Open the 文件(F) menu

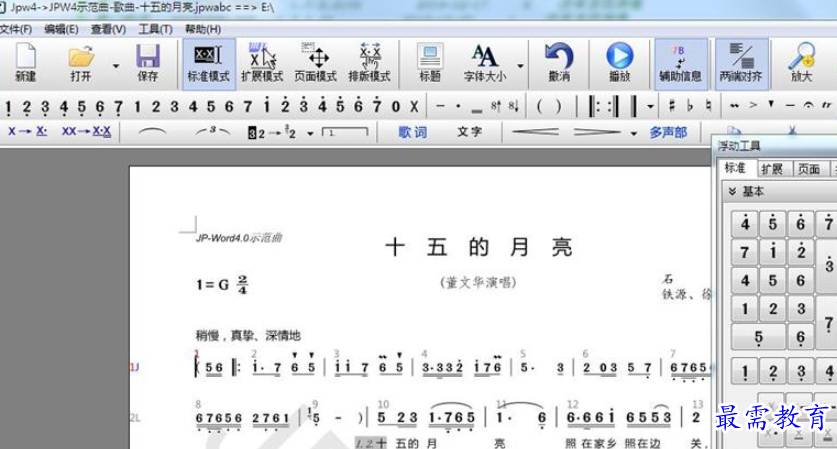(x=16, y=29)
